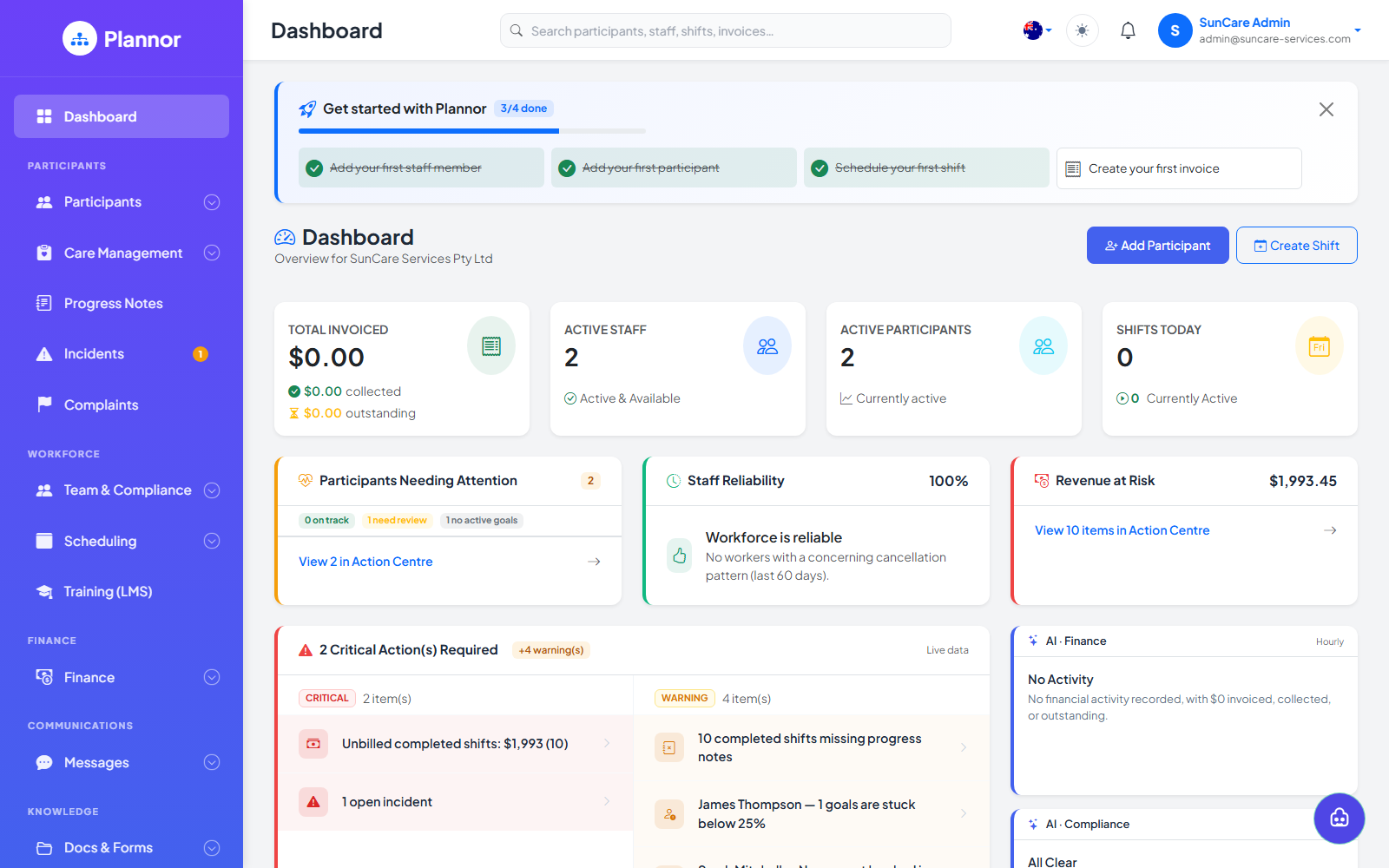Click the Active Staff people icon
Image resolution: width=1389 pixels, height=868 pixels.
pyautogui.click(x=767, y=346)
